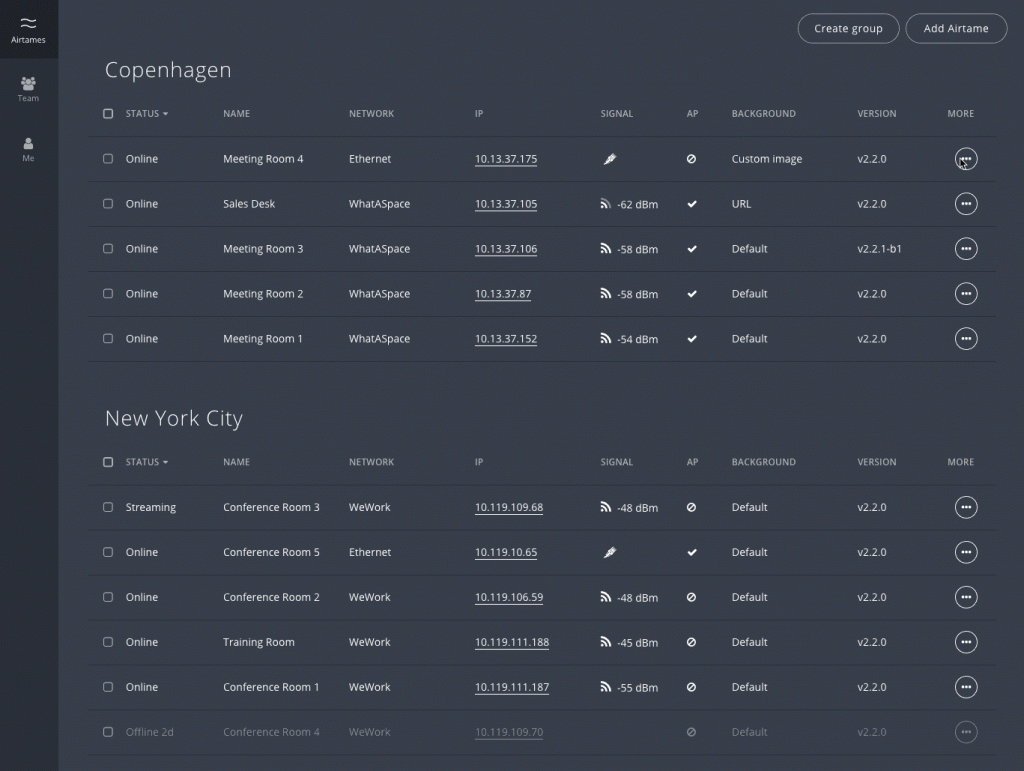Open IP link 10.119.111.187
Image resolution: width=1024 pixels, height=771 pixels.
(512, 688)
